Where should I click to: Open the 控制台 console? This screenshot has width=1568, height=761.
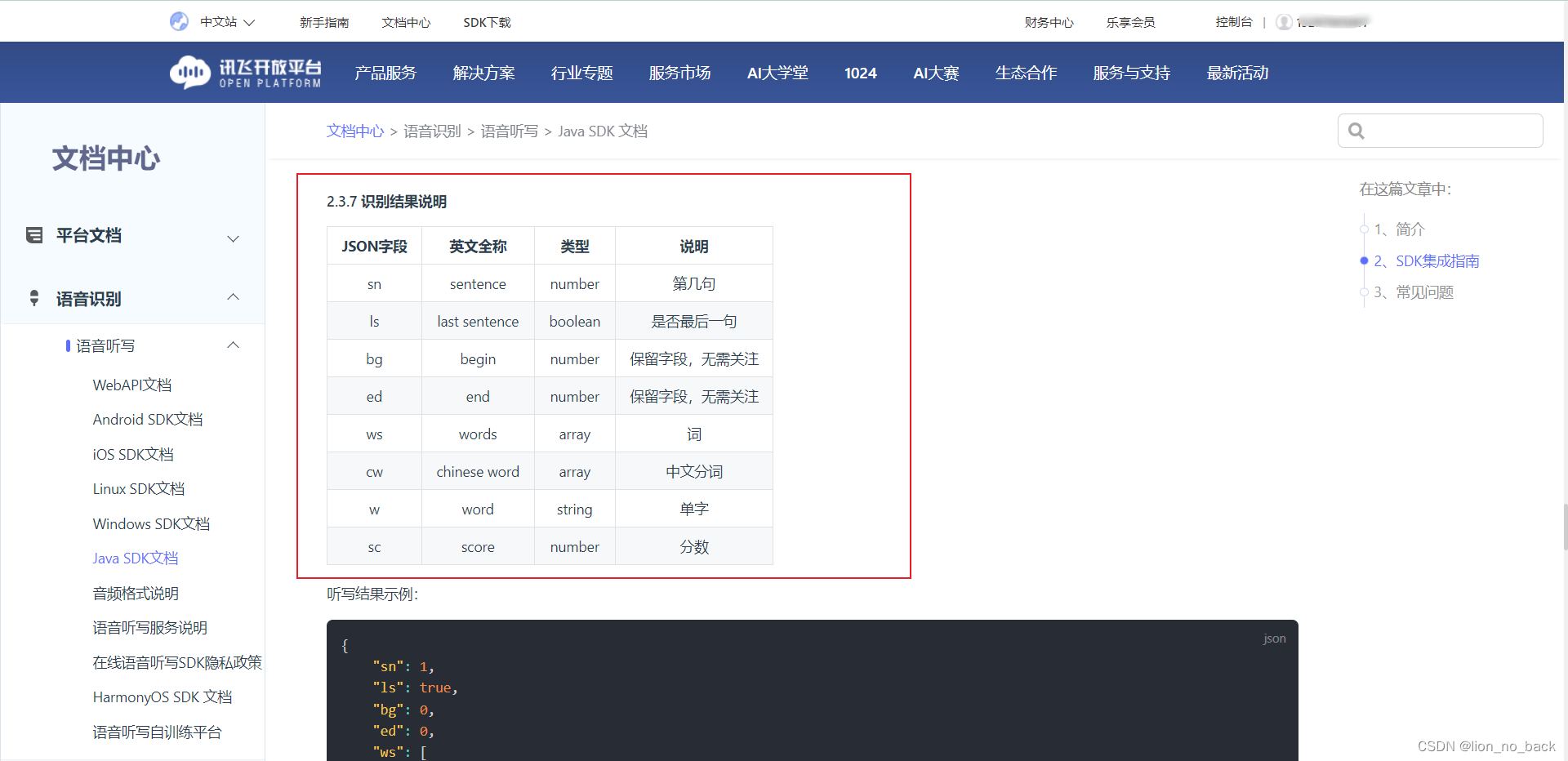1233,22
